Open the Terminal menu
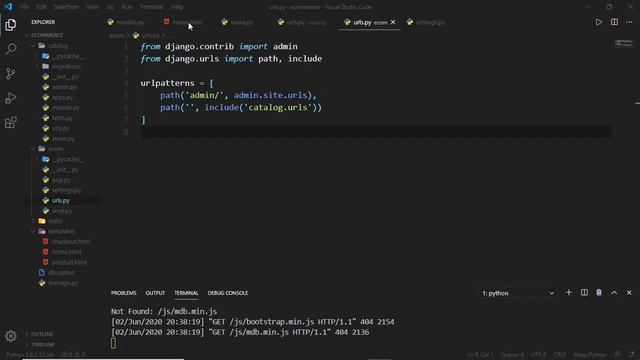The height and width of the screenshot is (360, 640). (x=151, y=7)
